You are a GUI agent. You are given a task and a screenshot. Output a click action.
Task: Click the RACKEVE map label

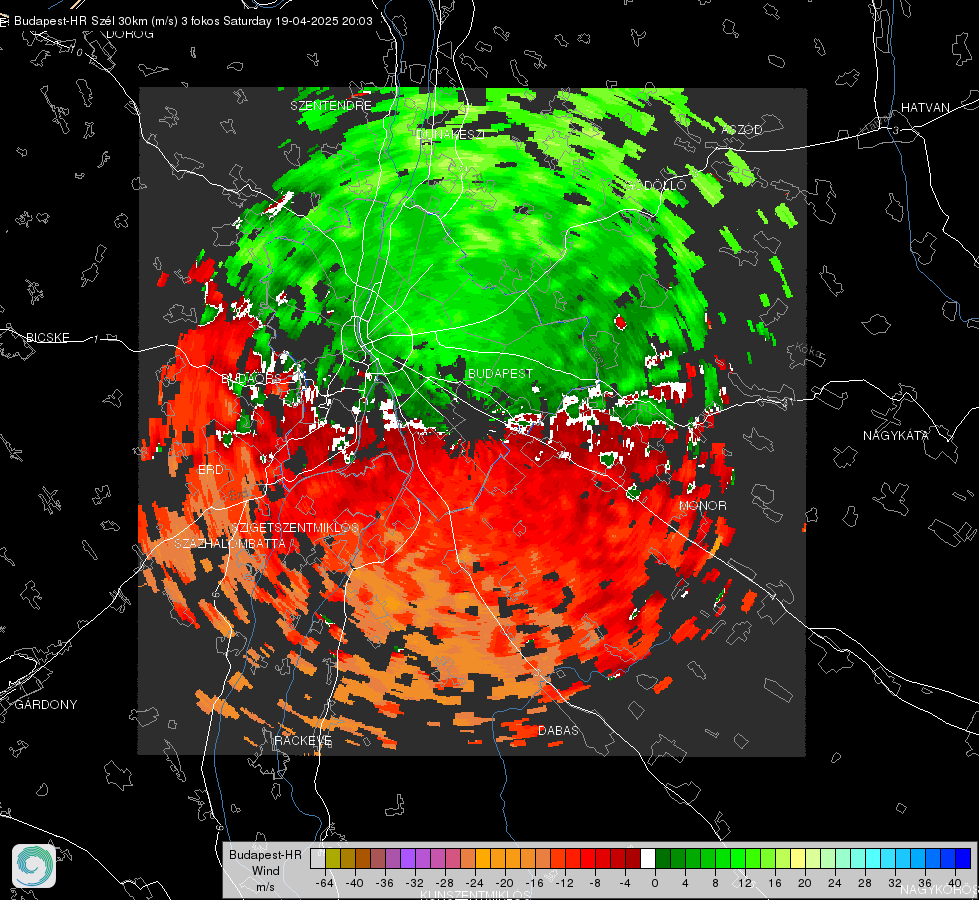click(x=303, y=741)
